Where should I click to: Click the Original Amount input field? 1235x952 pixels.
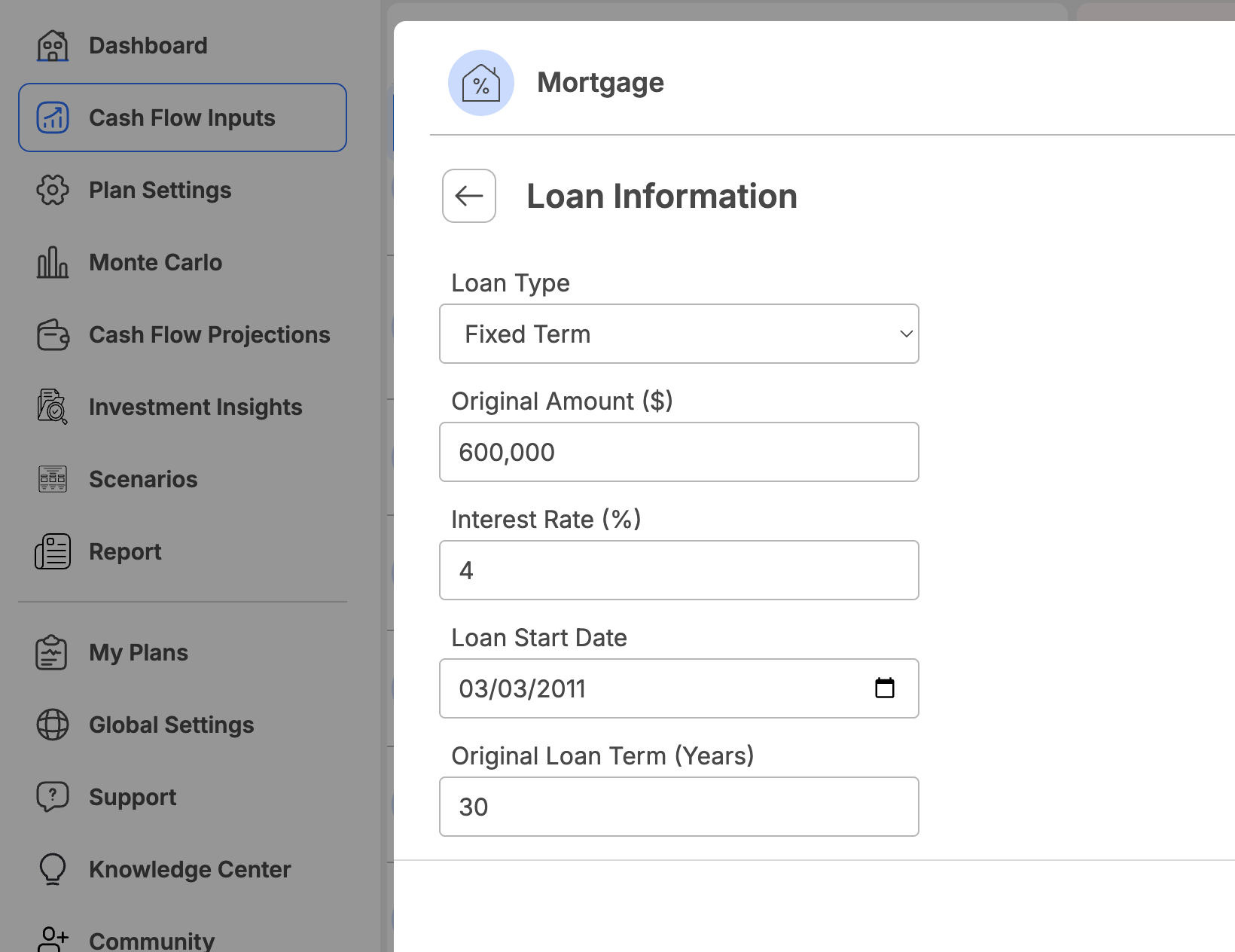[679, 452]
